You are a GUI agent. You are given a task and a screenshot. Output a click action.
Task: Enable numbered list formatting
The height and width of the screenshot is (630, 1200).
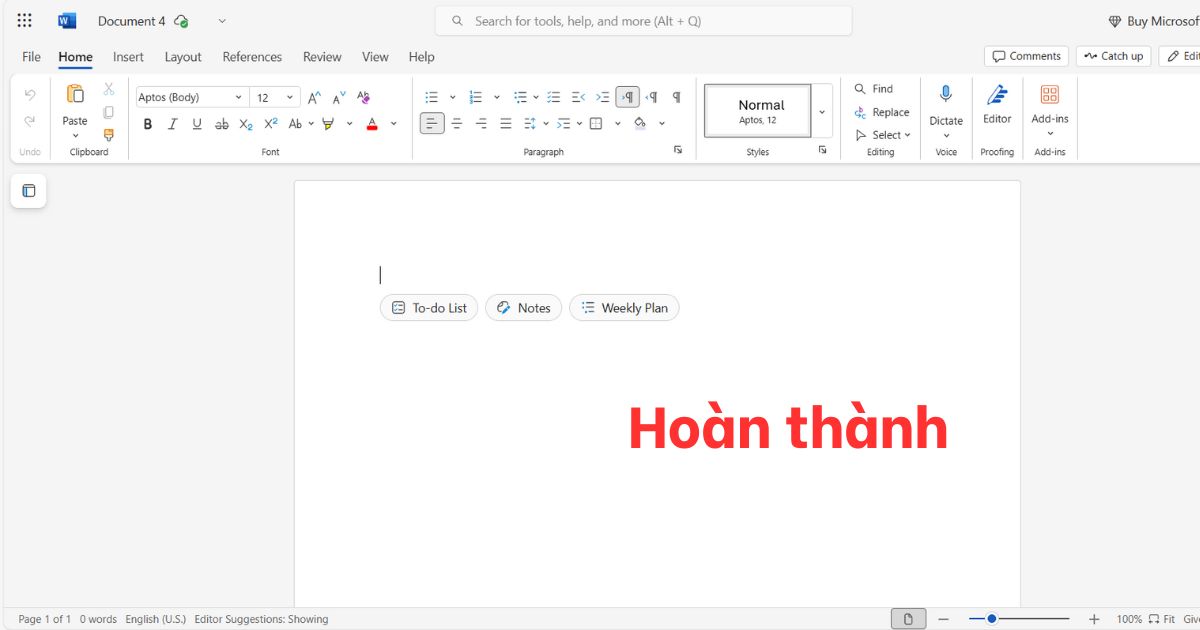click(475, 96)
